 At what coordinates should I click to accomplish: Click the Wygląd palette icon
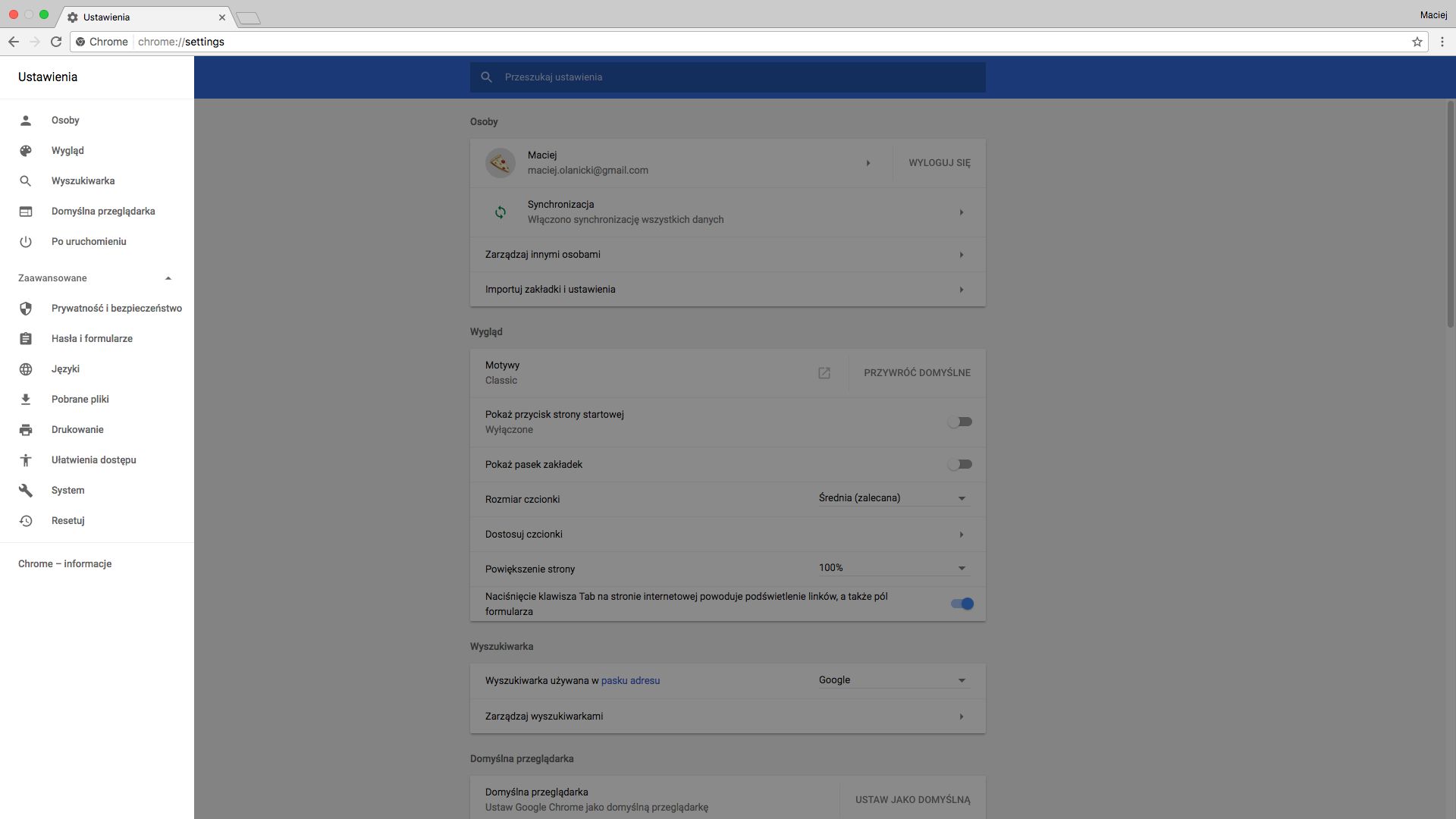(x=26, y=151)
